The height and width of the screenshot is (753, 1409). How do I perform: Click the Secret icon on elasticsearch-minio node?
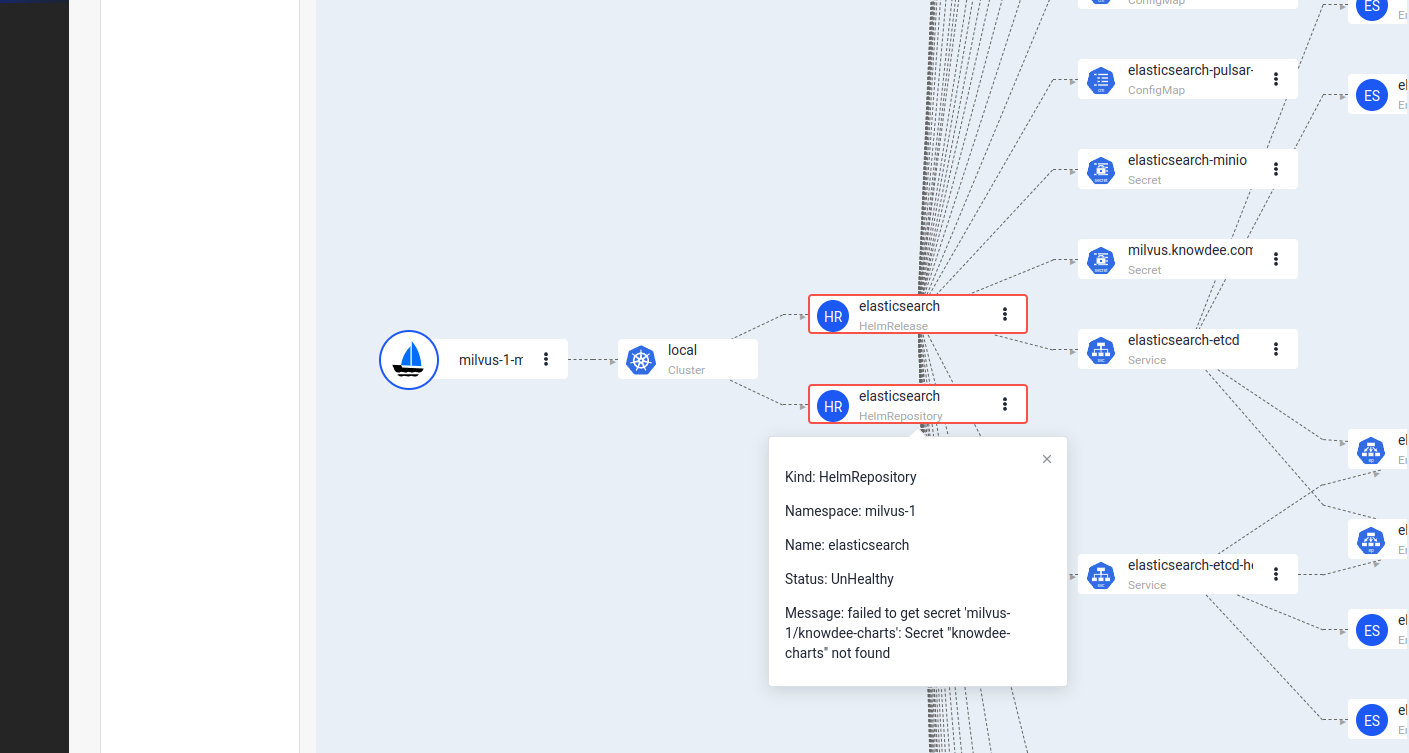[1100, 169]
